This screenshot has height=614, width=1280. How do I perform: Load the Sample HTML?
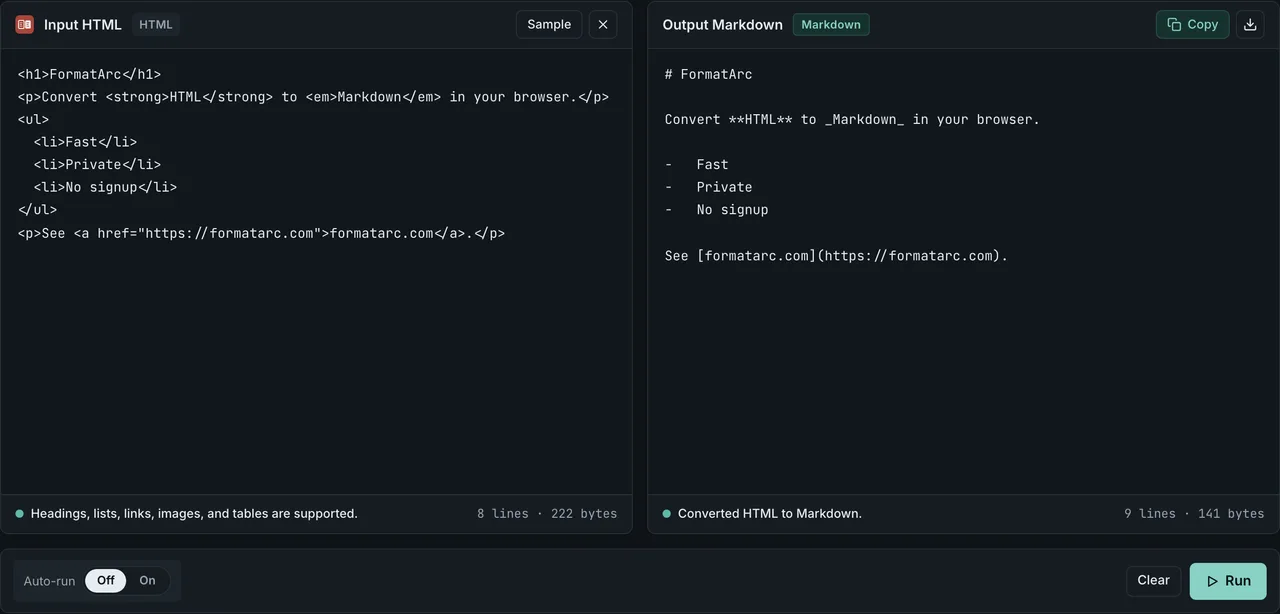[x=549, y=24]
